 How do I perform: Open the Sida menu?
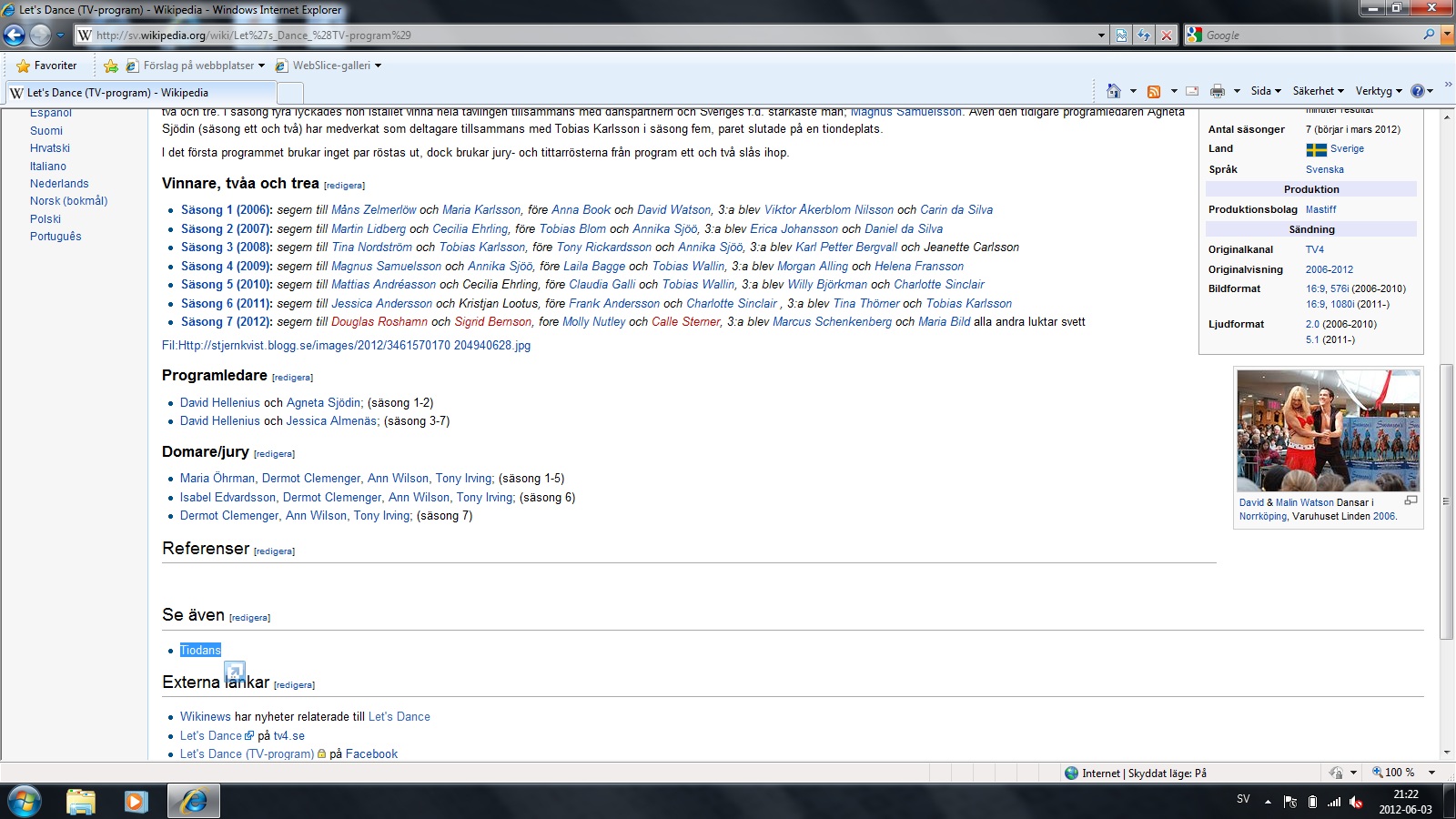pos(1266,91)
